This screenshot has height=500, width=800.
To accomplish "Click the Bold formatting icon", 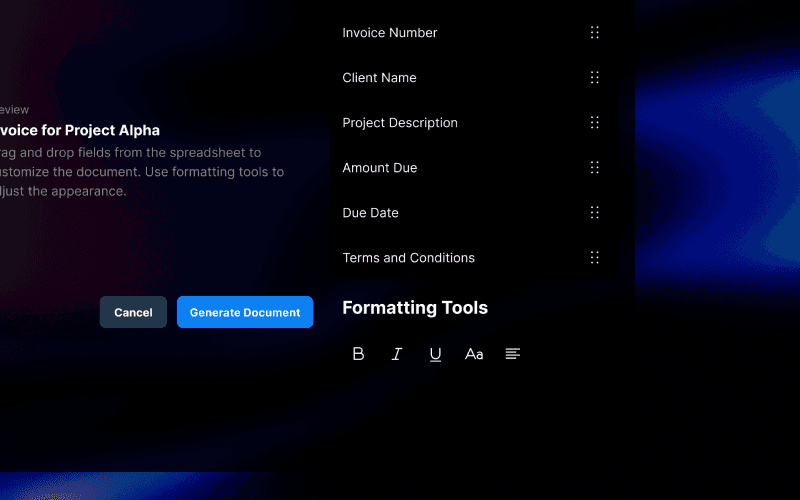I will [358, 354].
